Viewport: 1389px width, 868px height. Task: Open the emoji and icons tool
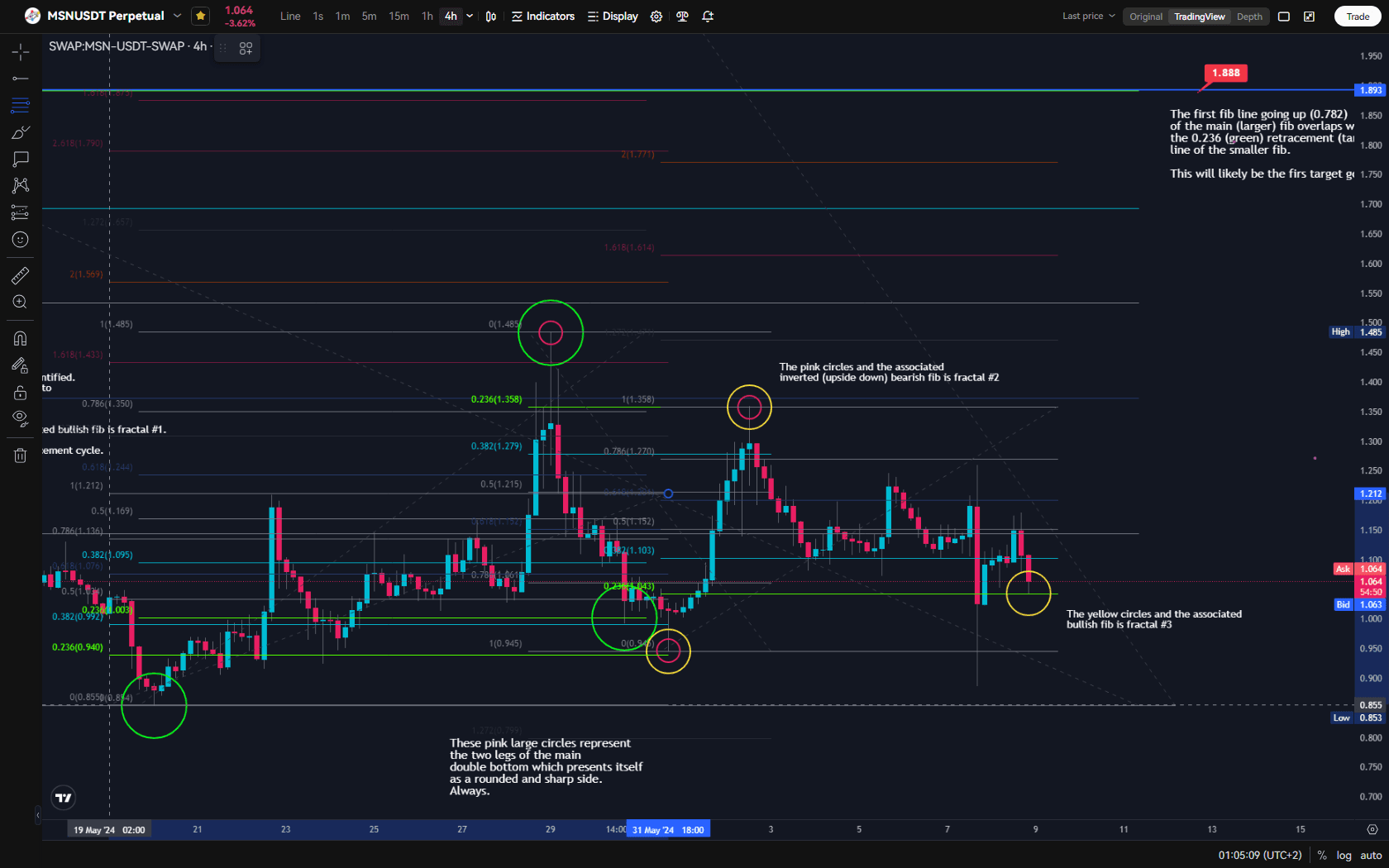click(x=21, y=240)
